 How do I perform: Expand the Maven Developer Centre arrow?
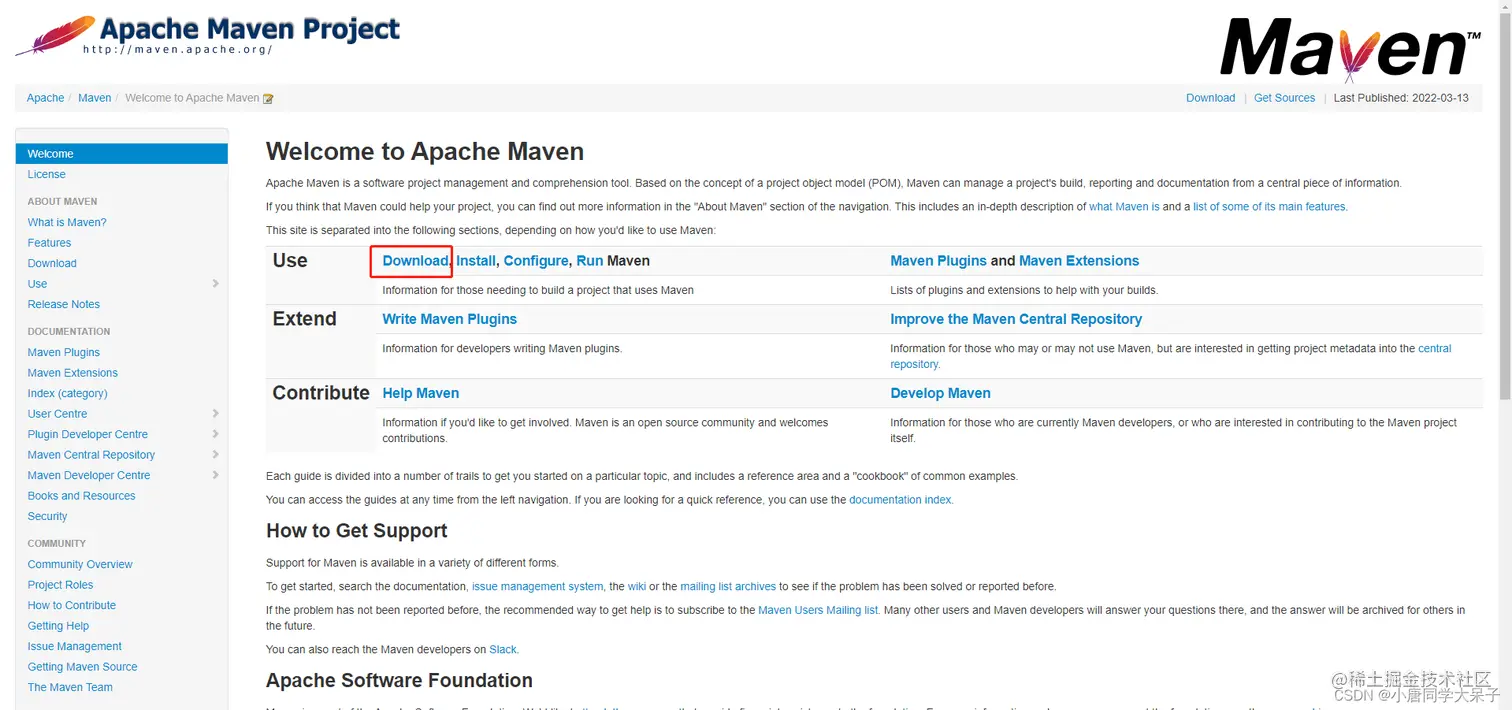coord(216,475)
